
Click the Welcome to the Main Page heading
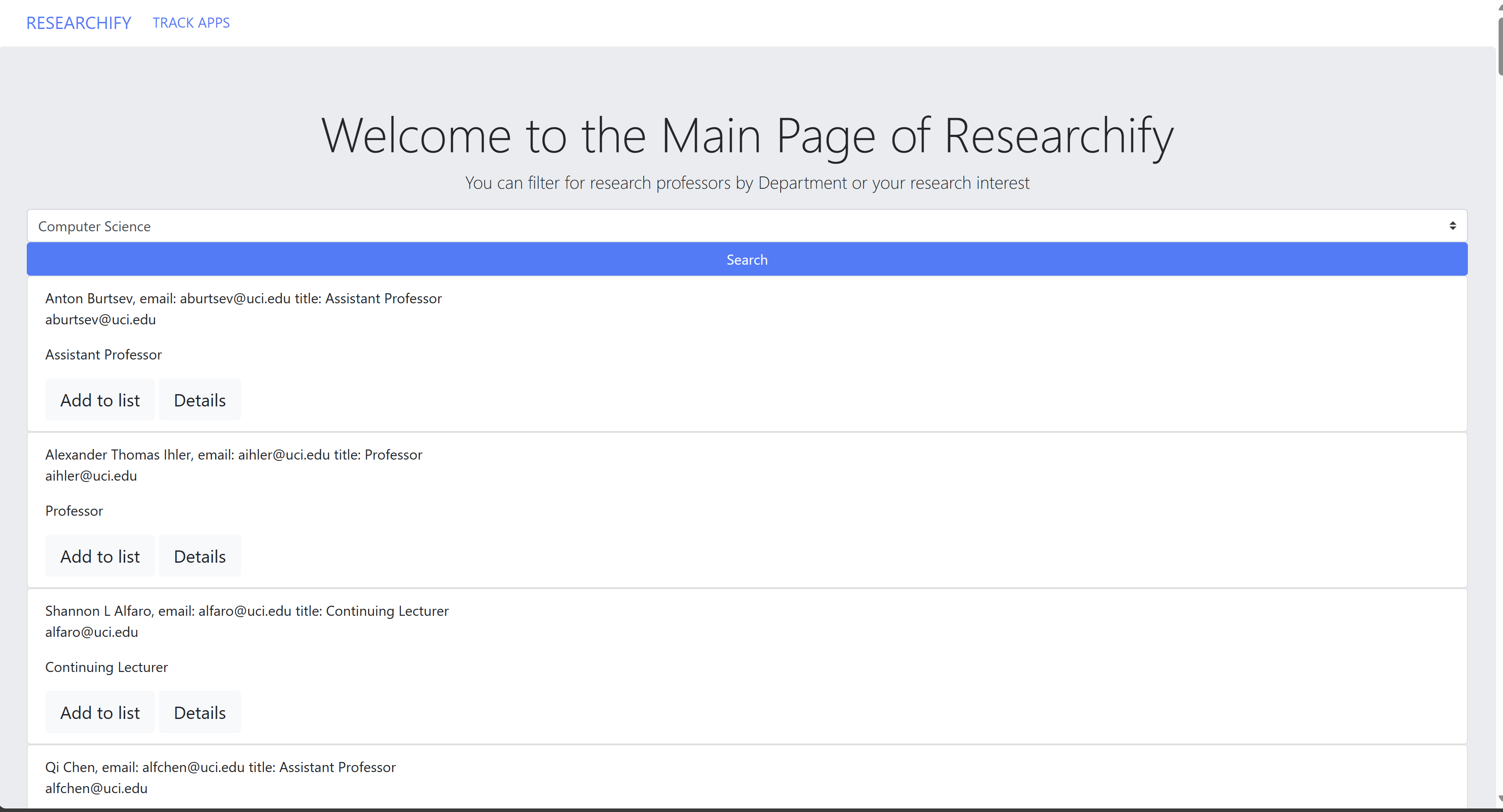pos(747,135)
